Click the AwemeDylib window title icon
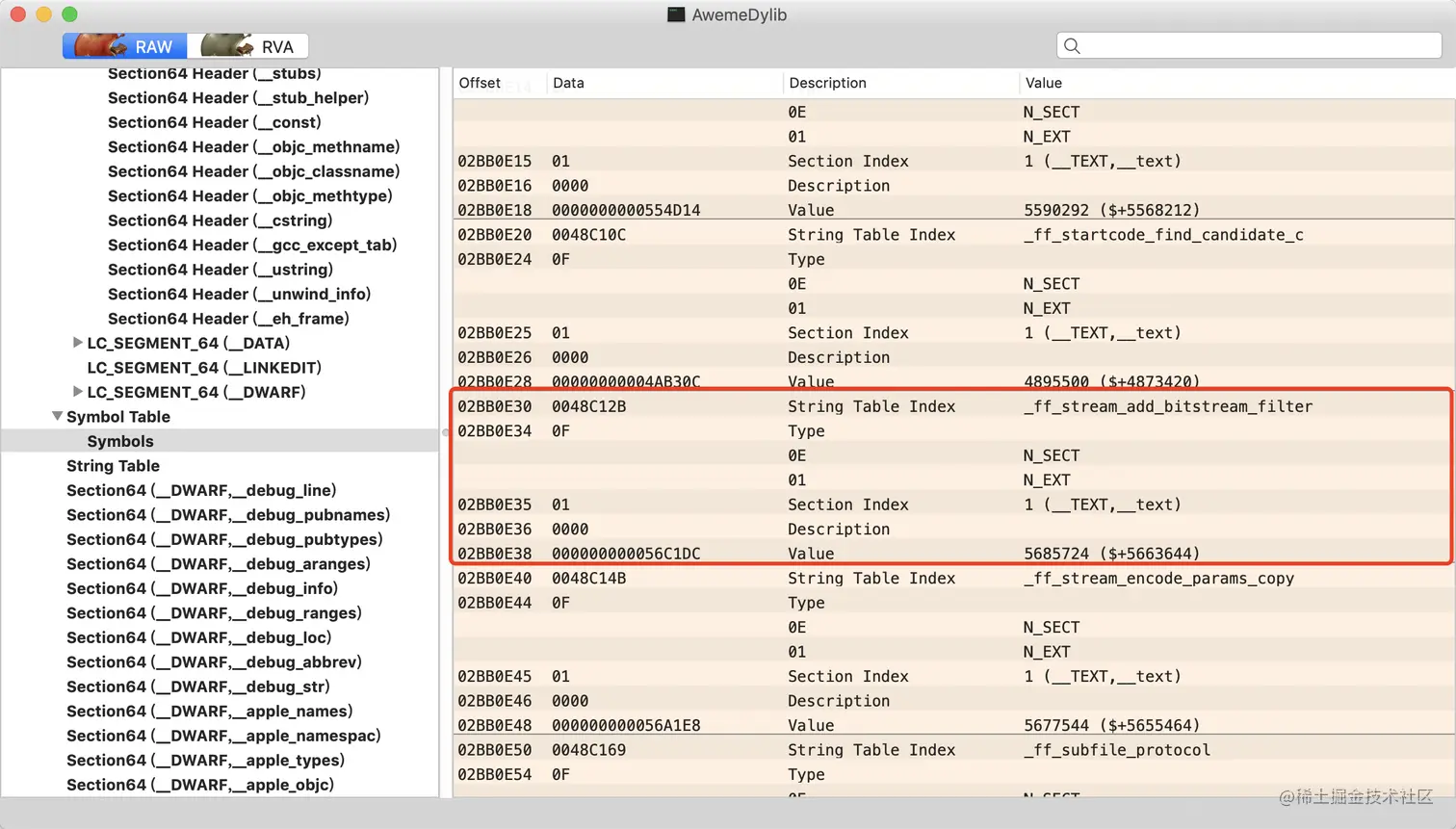The width and height of the screenshot is (1456, 829). (x=676, y=14)
